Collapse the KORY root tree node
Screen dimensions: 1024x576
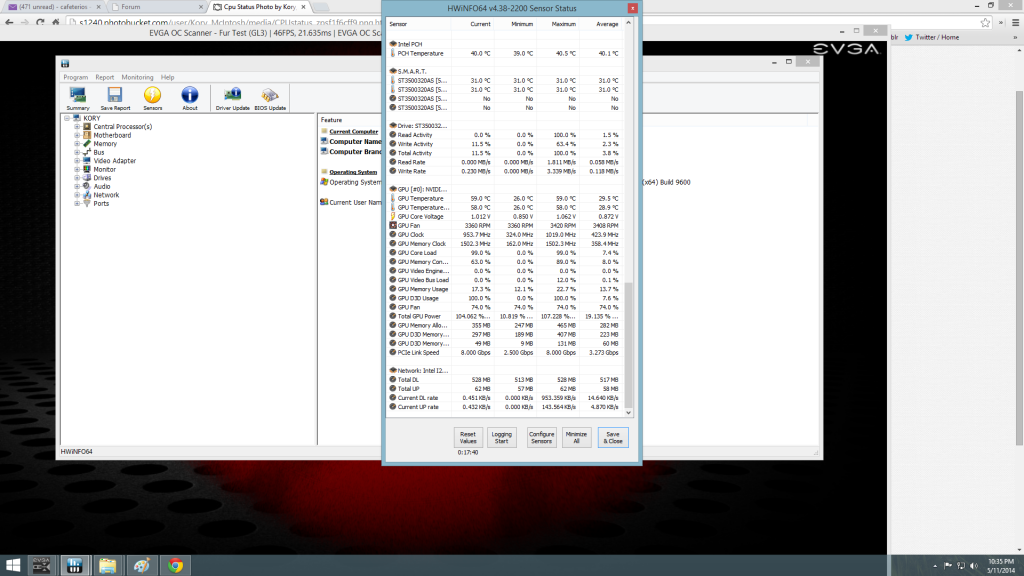pyautogui.click(x=66, y=118)
